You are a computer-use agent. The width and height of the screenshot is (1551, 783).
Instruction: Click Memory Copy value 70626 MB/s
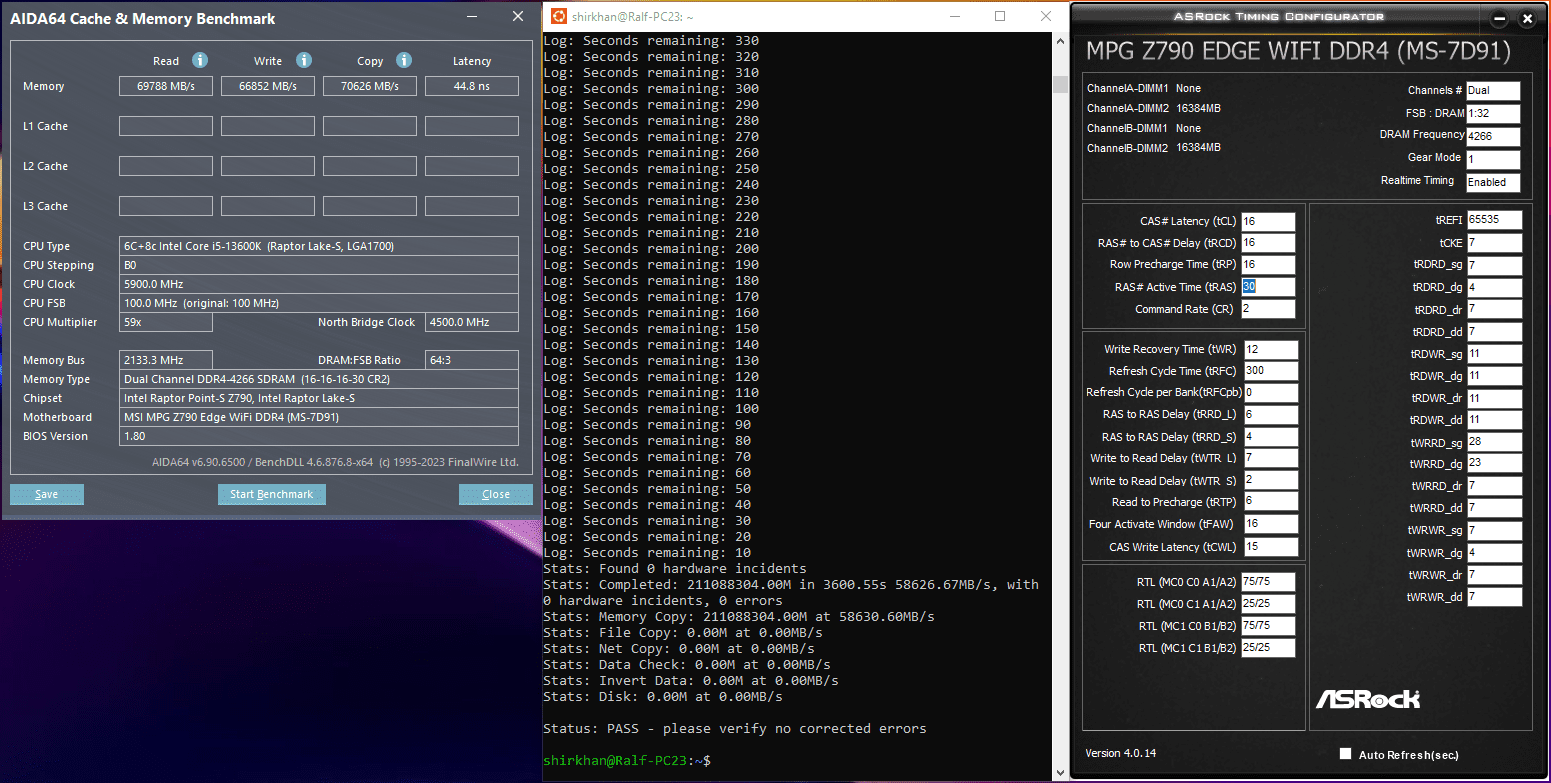click(x=370, y=87)
